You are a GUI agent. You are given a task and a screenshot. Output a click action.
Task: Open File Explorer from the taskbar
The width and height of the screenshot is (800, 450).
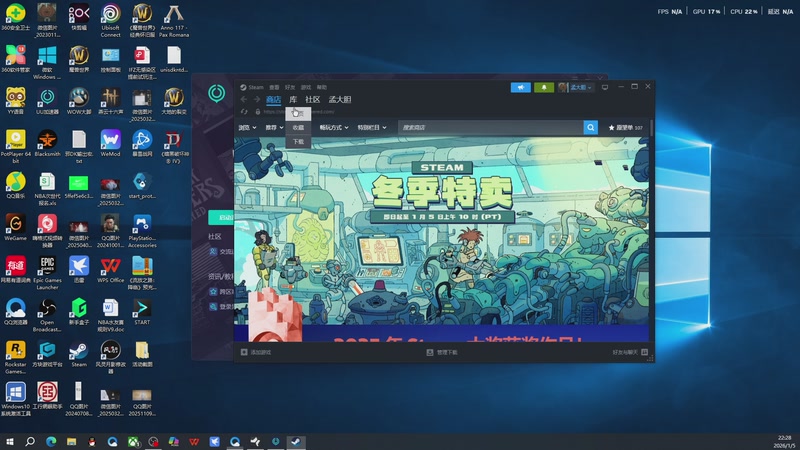[x=71, y=441]
